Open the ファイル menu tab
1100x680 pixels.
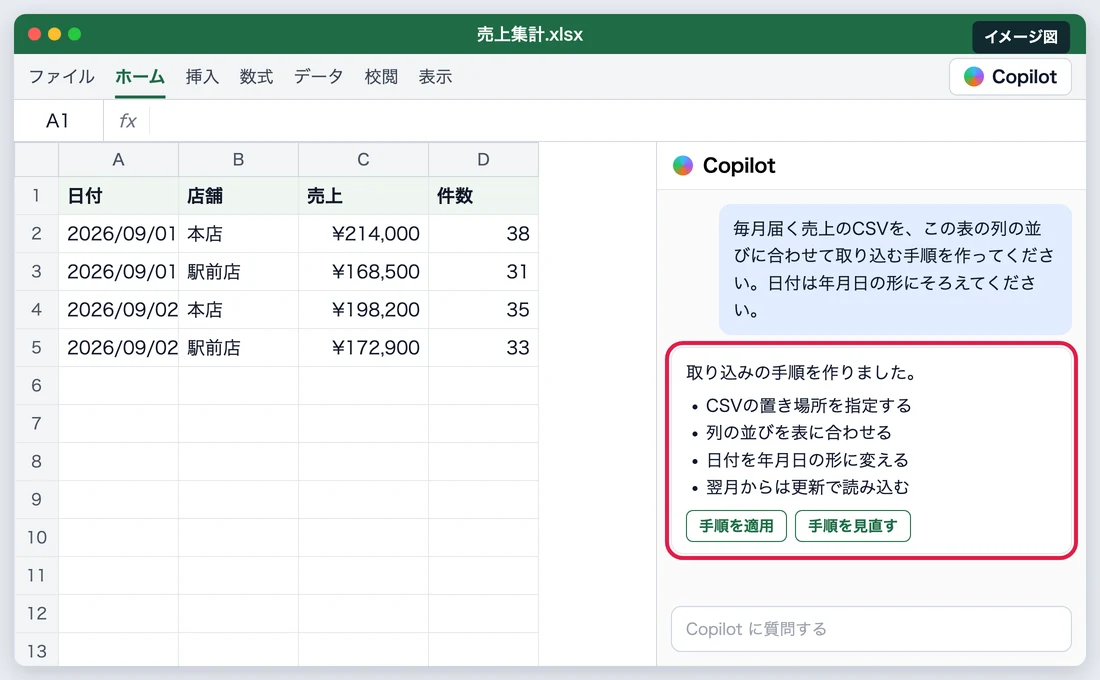(x=62, y=76)
